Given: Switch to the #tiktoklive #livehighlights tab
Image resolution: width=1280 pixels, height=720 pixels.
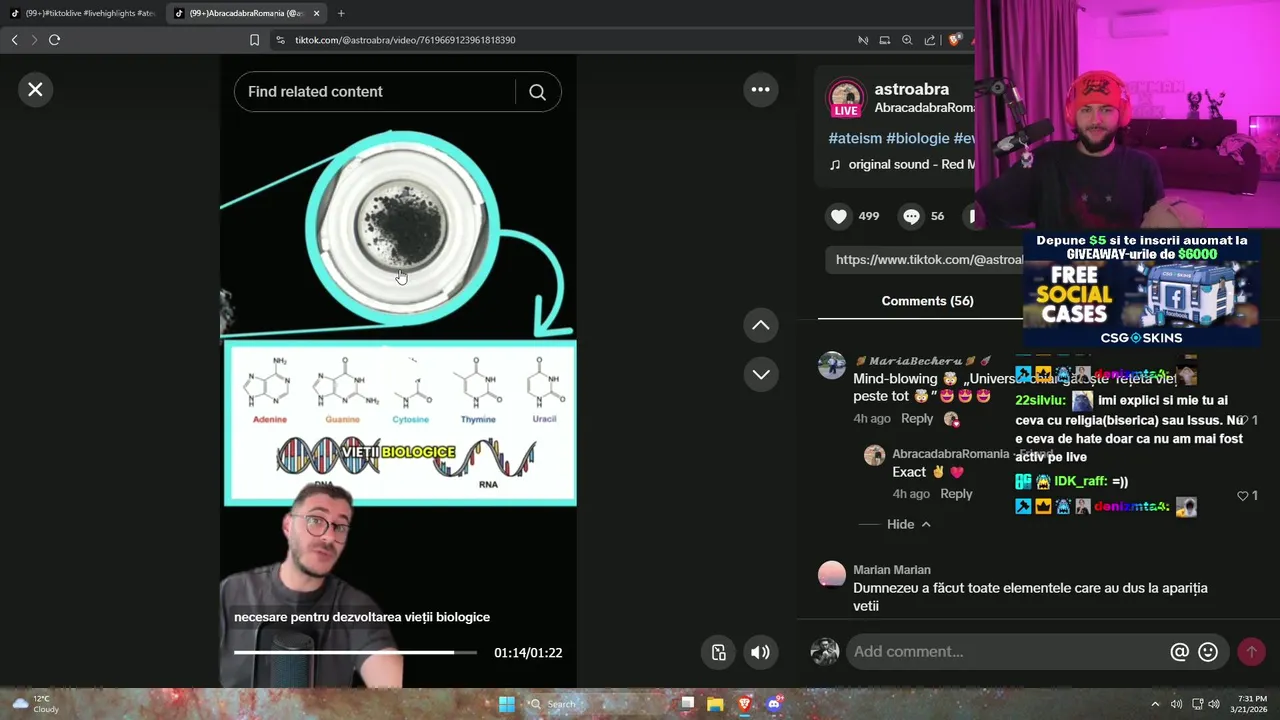Looking at the screenshot, I should click(84, 13).
